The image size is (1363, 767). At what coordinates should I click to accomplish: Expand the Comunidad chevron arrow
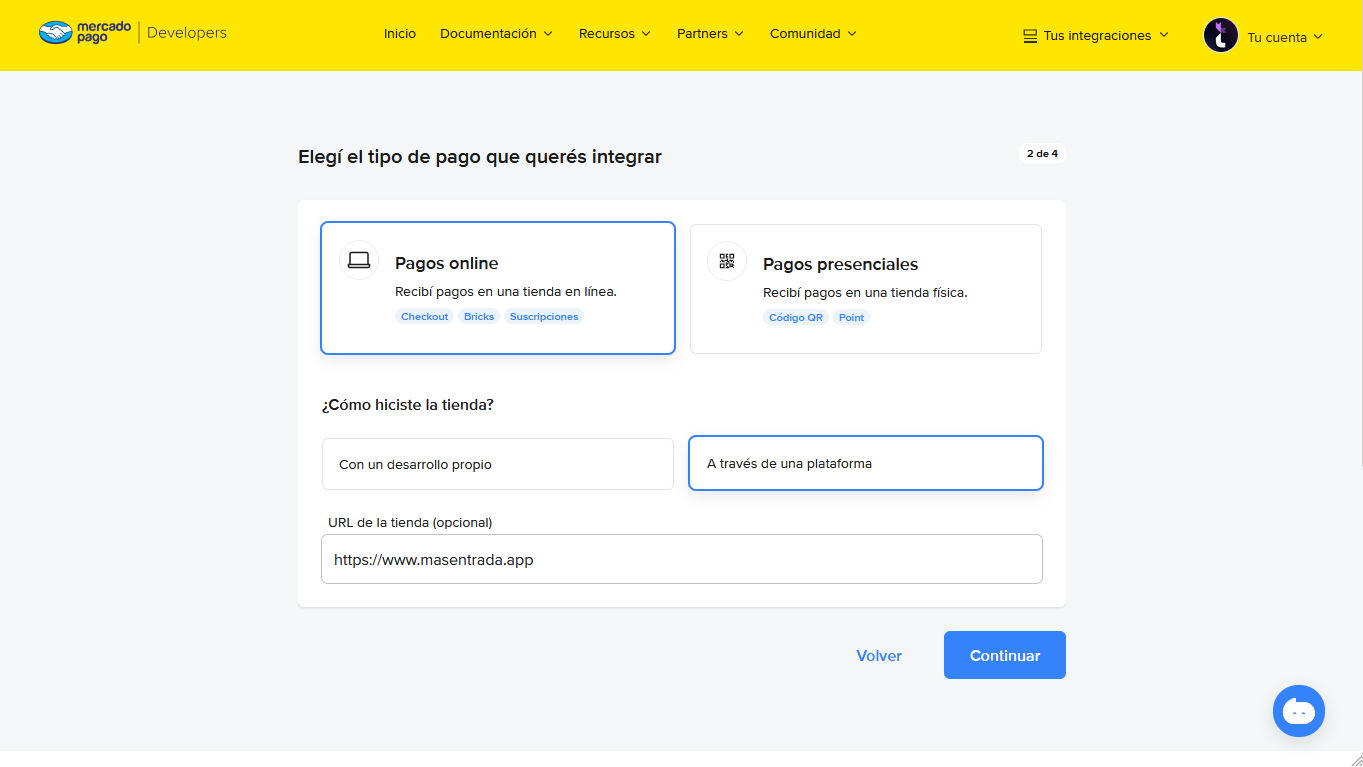click(852, 34)
